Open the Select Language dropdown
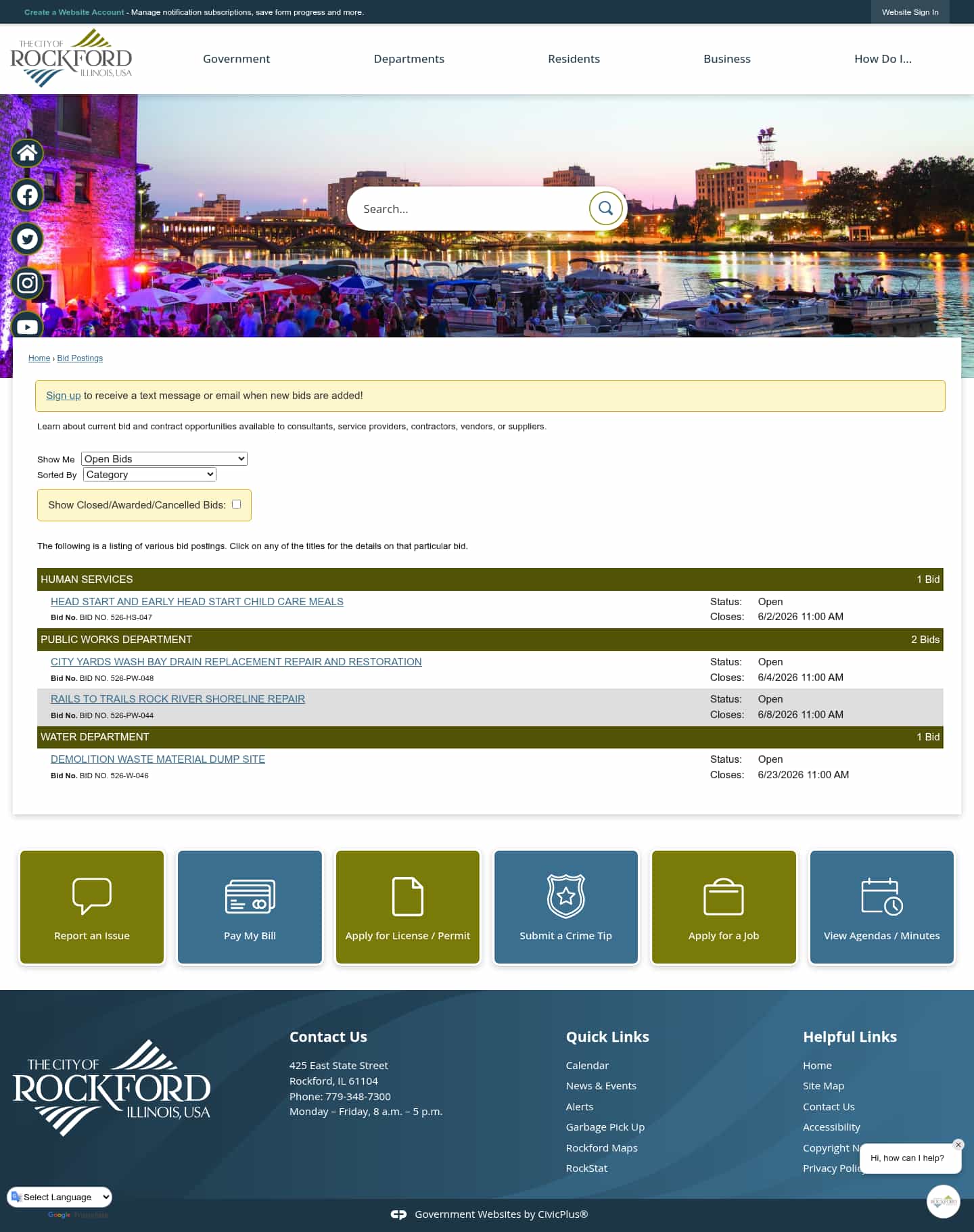Screen dimensions: 974x1232 pyautogui.click(x=60, y=1197)
